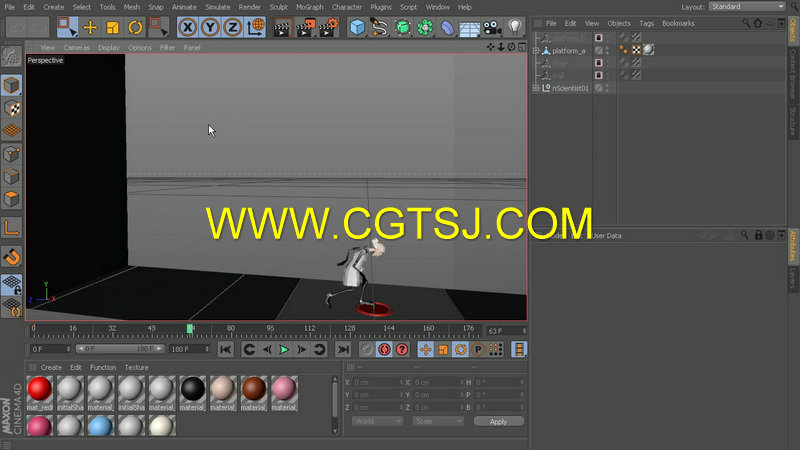Toggle parameter keyframe P icon
Screen dimensions: 800x450
(x=478, y=349)
